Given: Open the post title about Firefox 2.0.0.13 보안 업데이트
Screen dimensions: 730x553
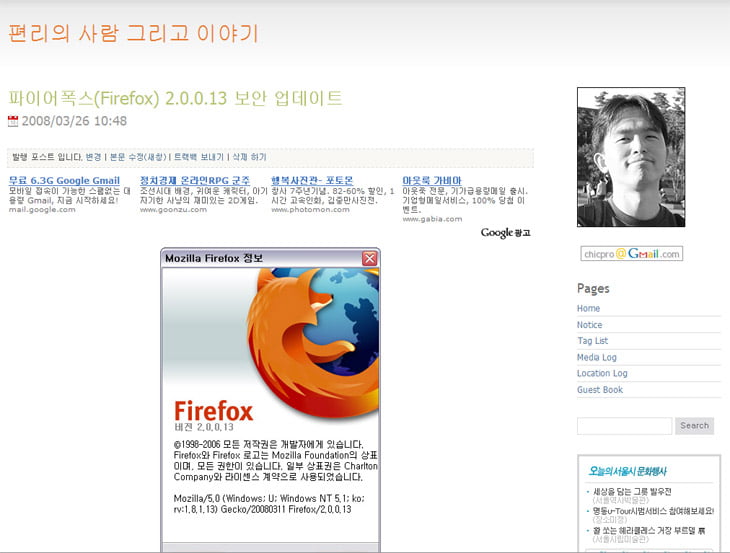Looking at the screenshot, I should (x=176, y=98).
